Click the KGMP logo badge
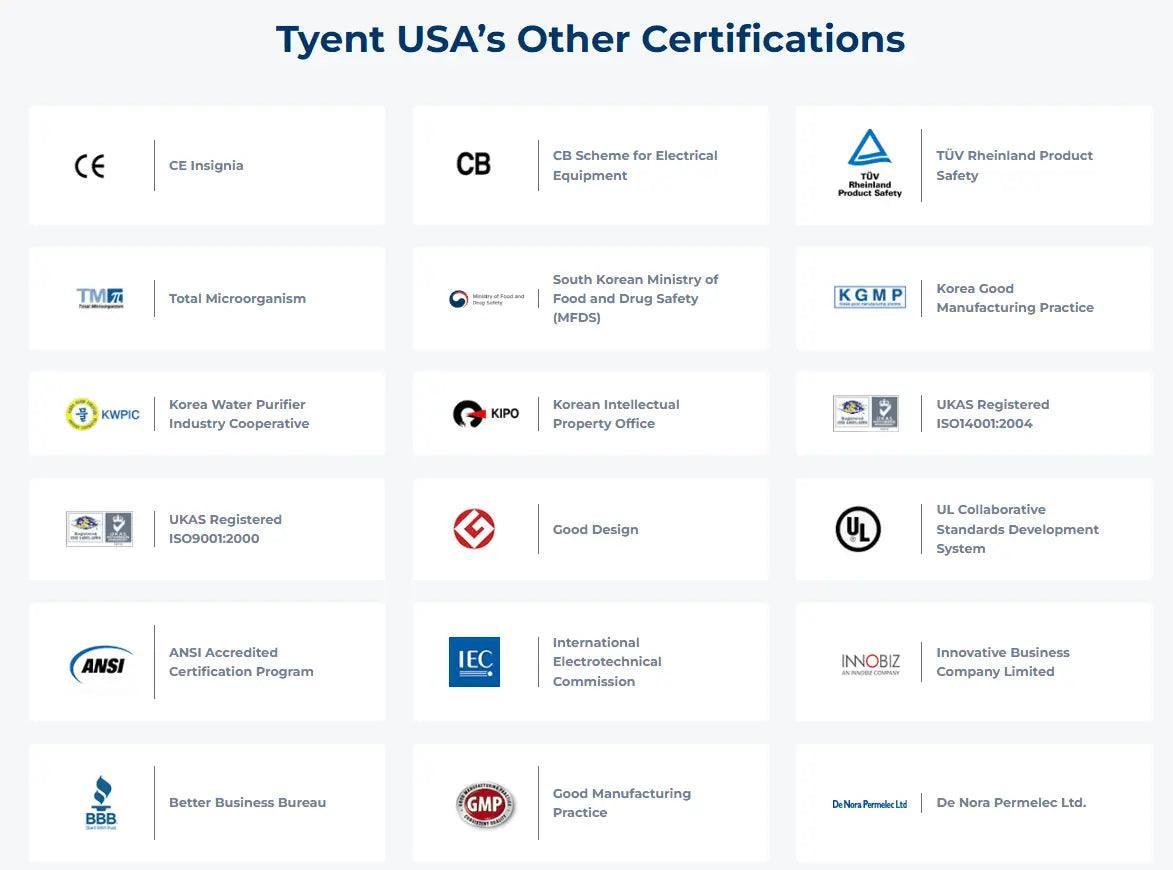The image size is (1173, 870). pyautogui.click(x=869, y=297)
